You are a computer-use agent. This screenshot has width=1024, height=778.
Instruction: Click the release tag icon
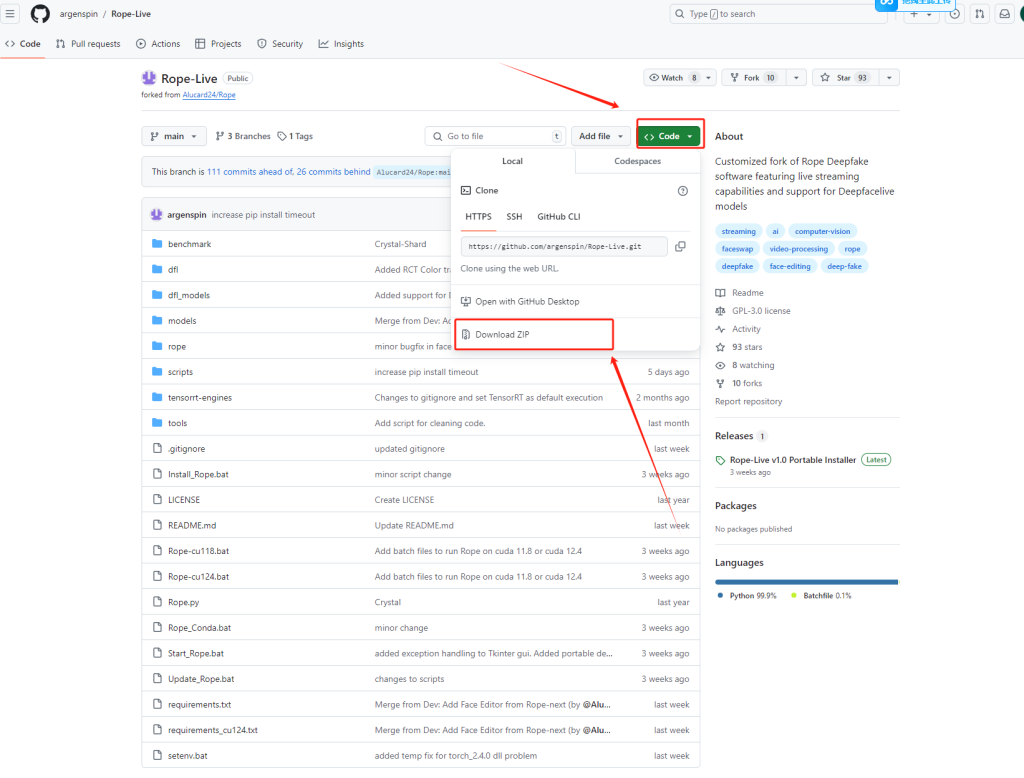[x=720, y=460]
